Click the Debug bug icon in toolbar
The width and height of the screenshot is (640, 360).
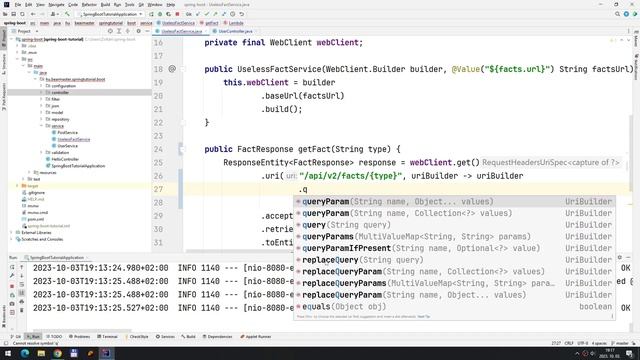[x=160, y=14]
